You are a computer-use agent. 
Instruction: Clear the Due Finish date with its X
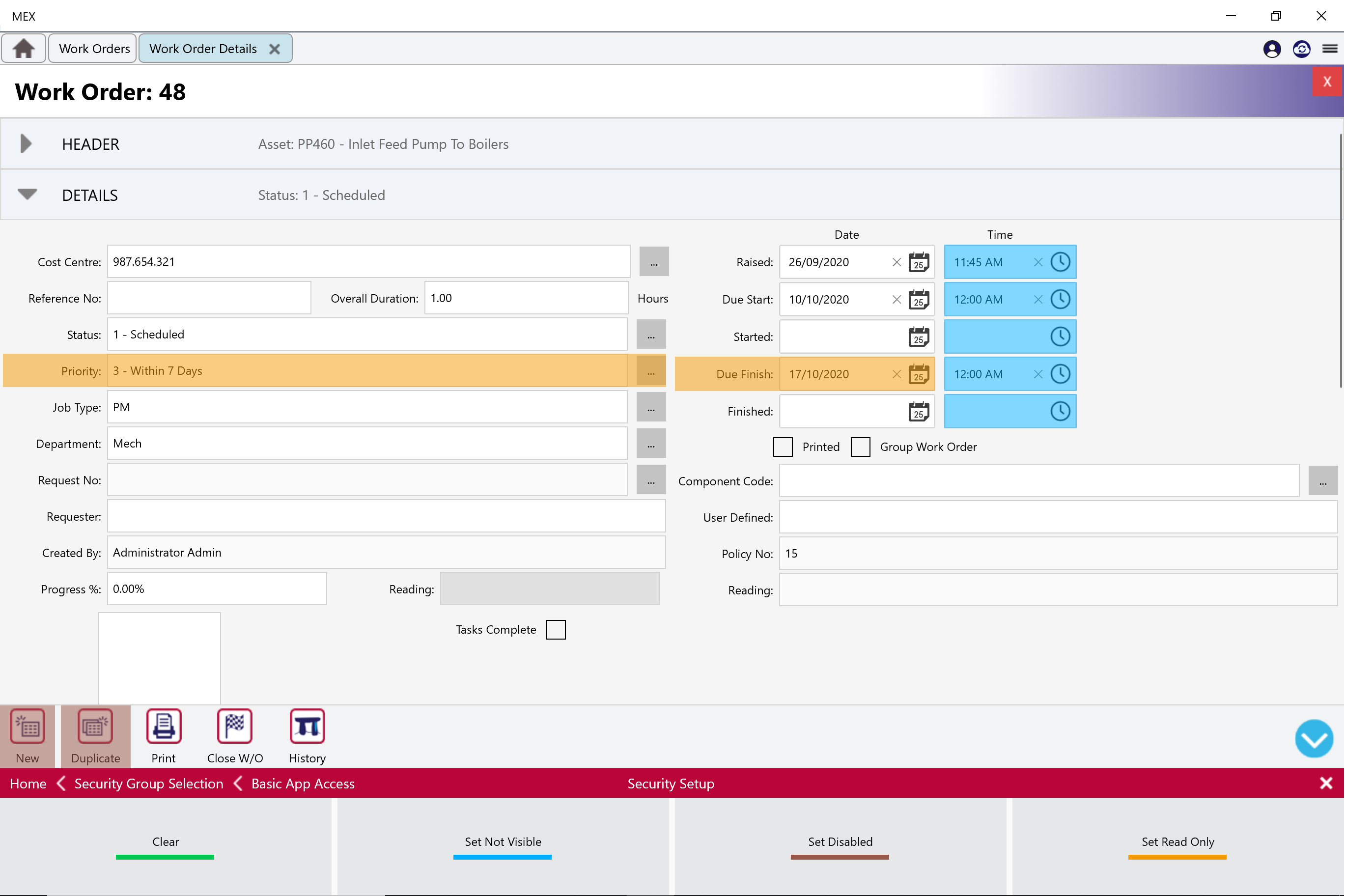pyautogui.click(x=897, y=374)
